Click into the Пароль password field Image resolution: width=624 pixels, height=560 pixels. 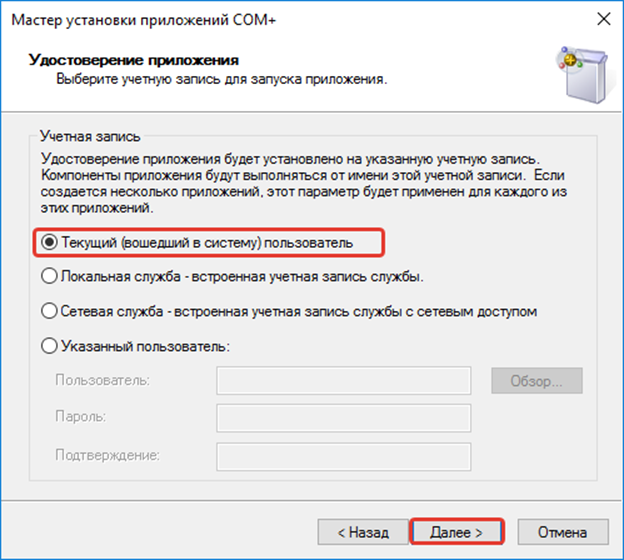[x=344, y=418]
